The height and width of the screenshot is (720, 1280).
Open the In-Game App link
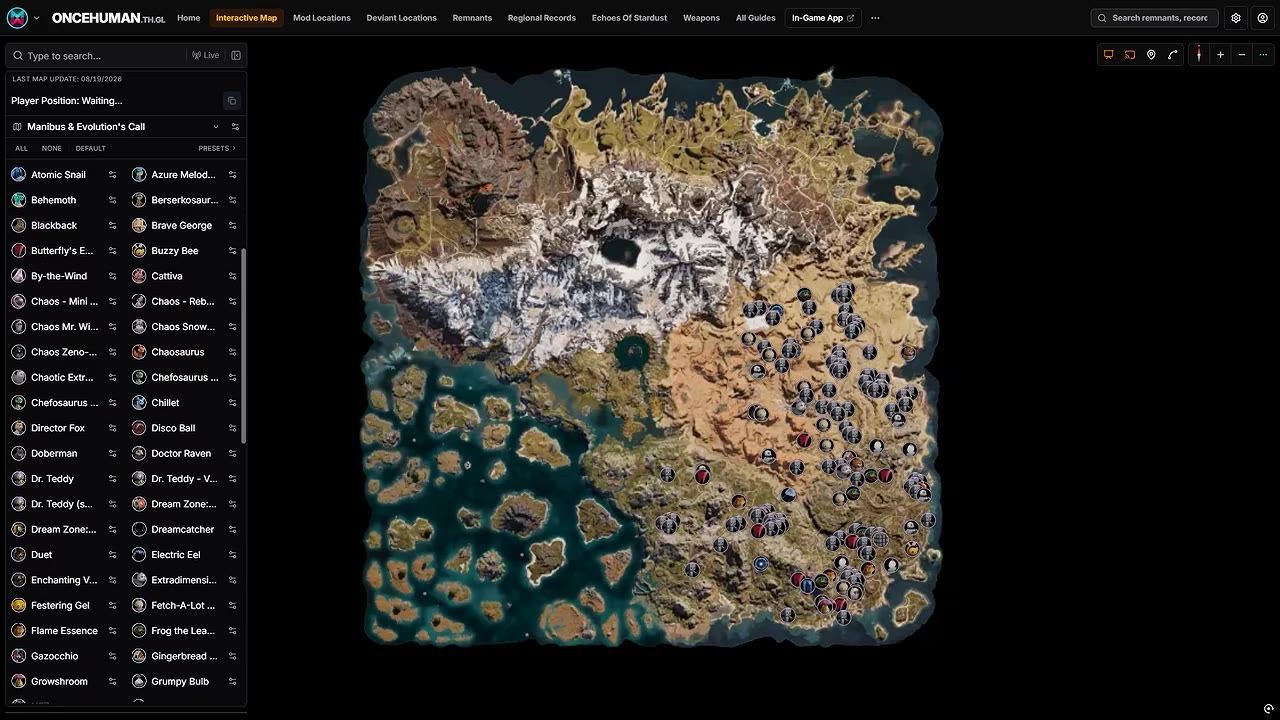pos(823,18)
